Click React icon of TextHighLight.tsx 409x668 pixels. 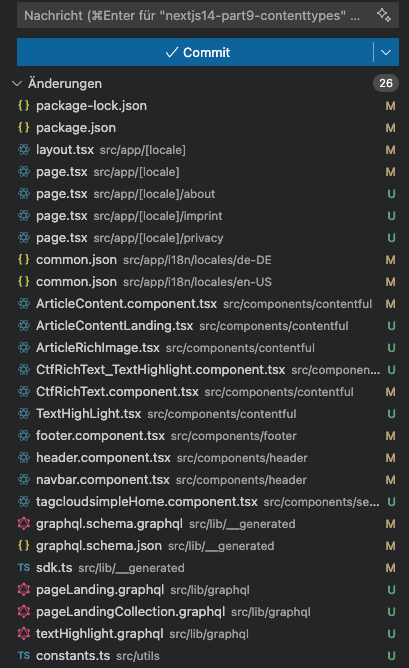(x=24, y=414)
